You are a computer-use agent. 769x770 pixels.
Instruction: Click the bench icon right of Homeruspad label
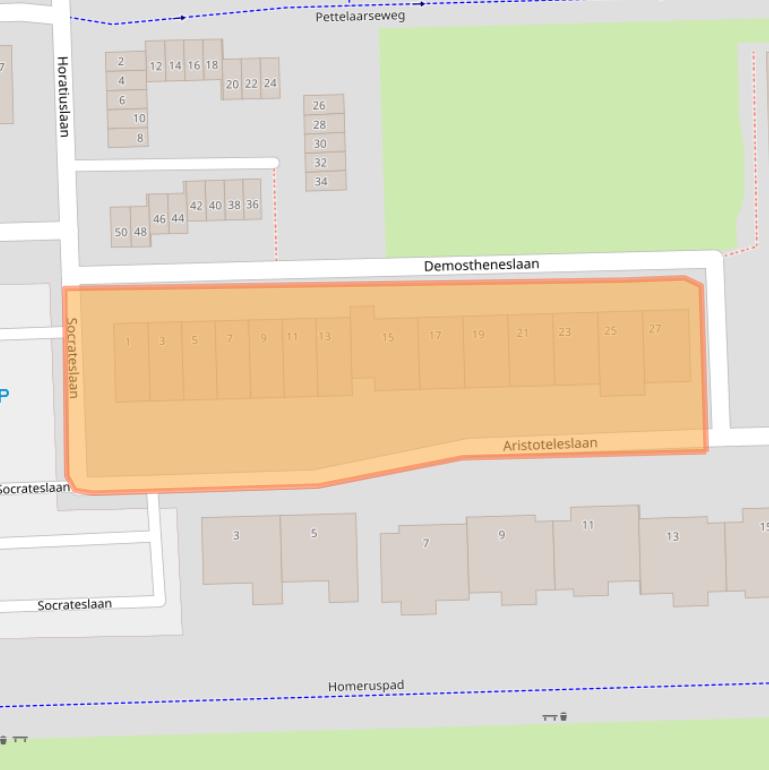click(549, 717)
